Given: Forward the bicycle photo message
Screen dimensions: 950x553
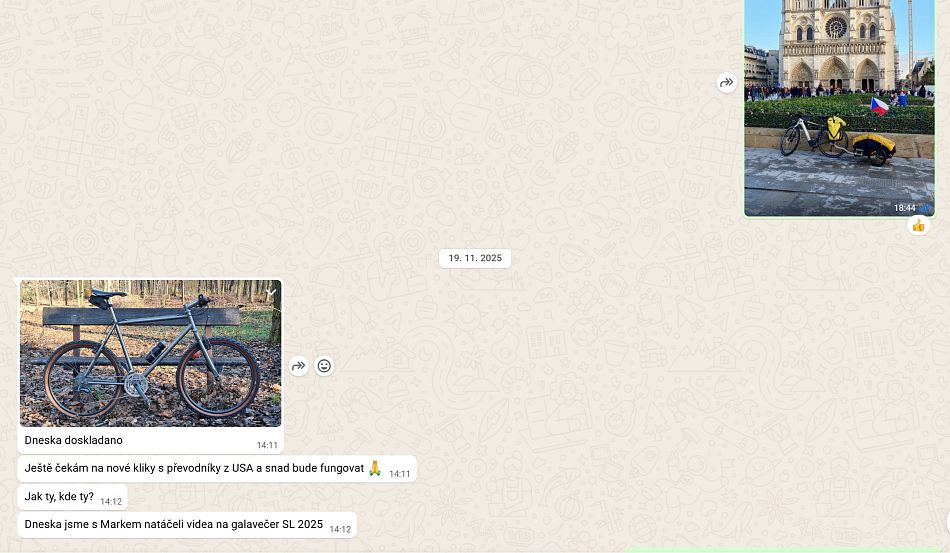Looking at the screenshot, I should point(298,366).
